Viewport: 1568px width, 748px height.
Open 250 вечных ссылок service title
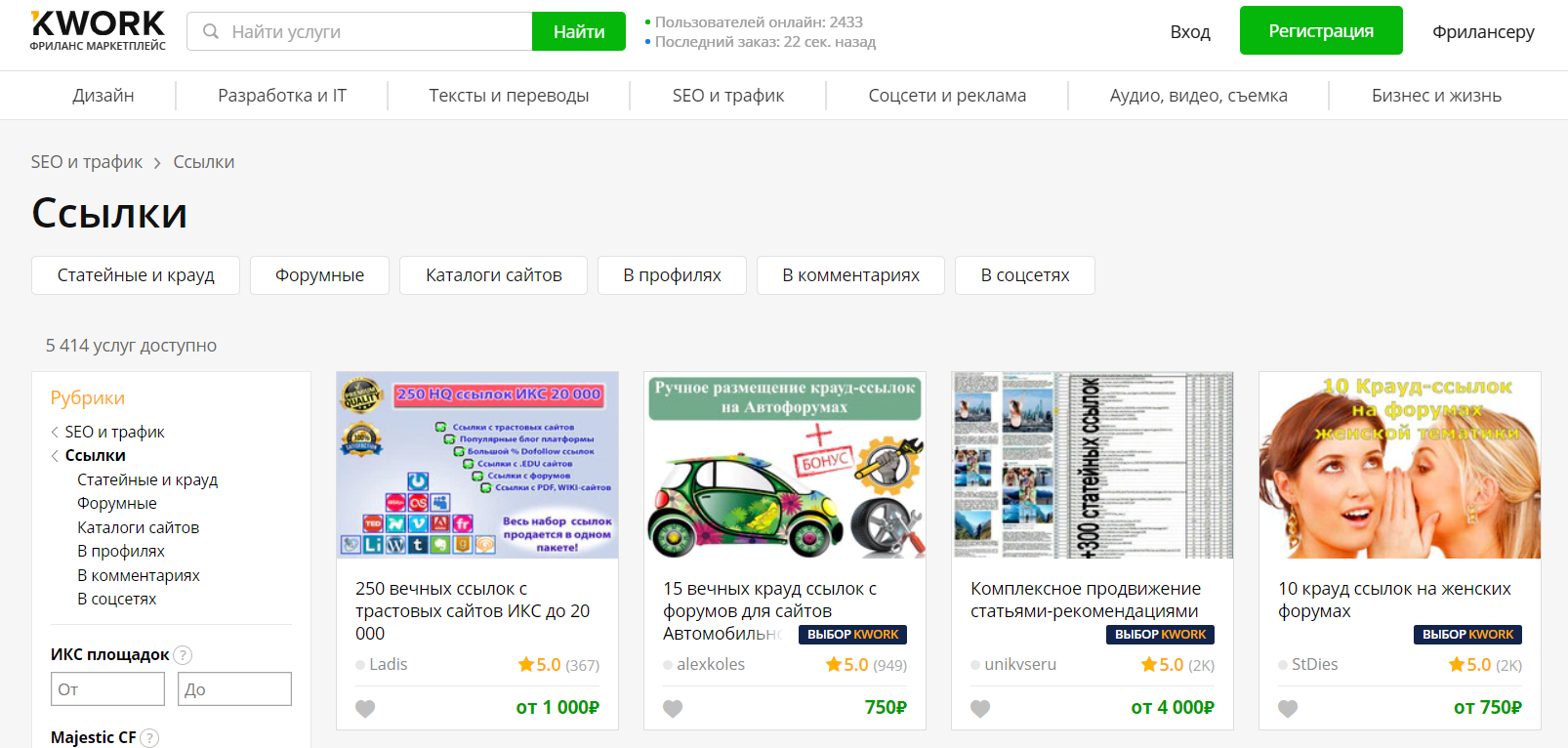pos(473,611)
